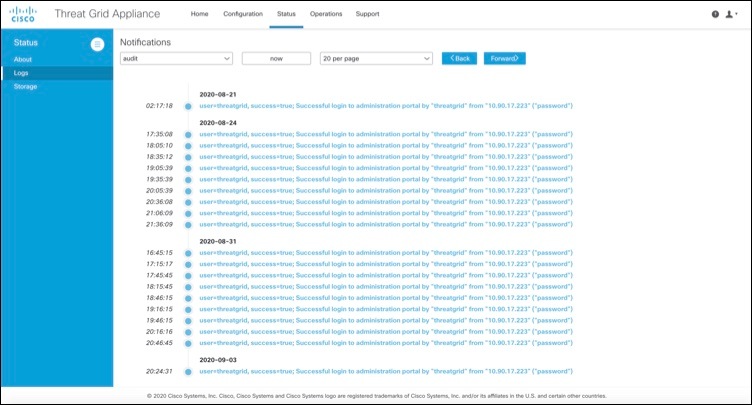Click the timeline dot for 17:35:08 entry

188,135
